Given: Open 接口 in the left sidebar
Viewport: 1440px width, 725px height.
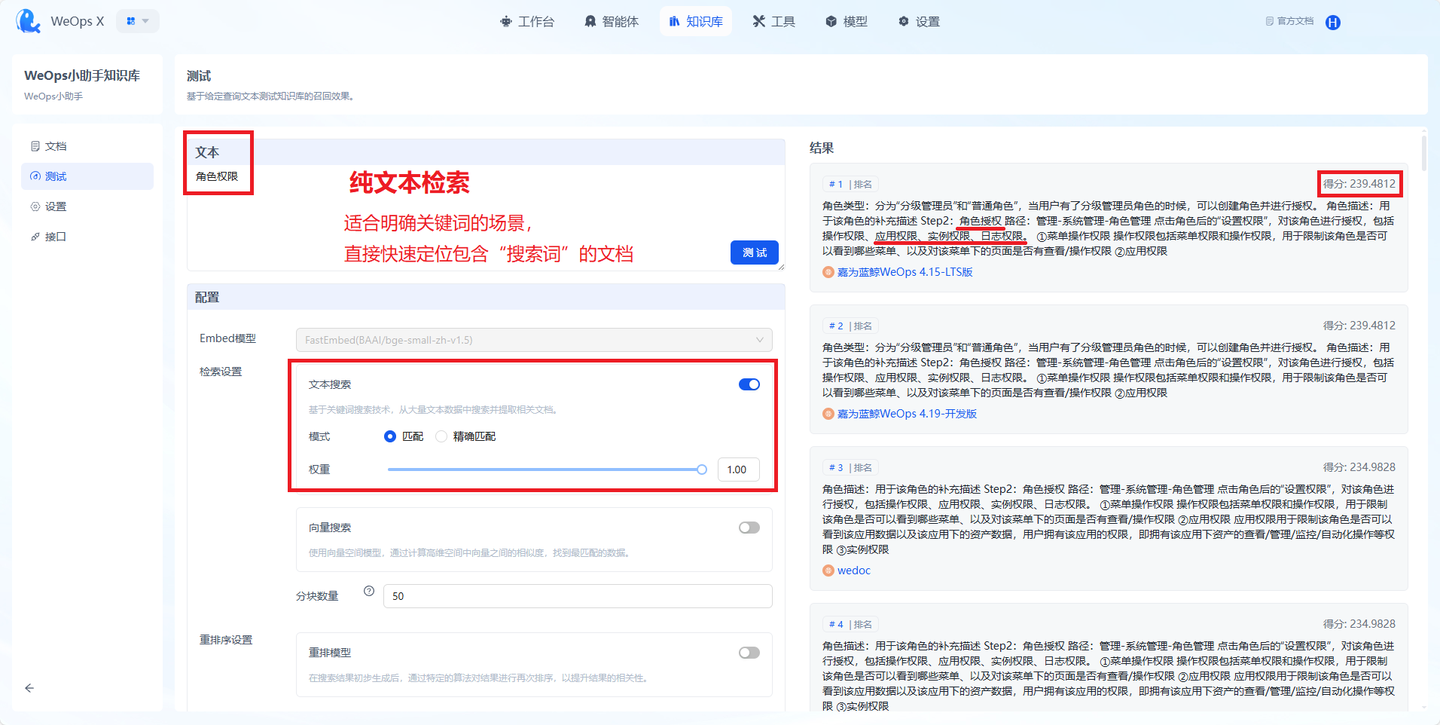Looking at the screenshot, I should tap(87, 237).
